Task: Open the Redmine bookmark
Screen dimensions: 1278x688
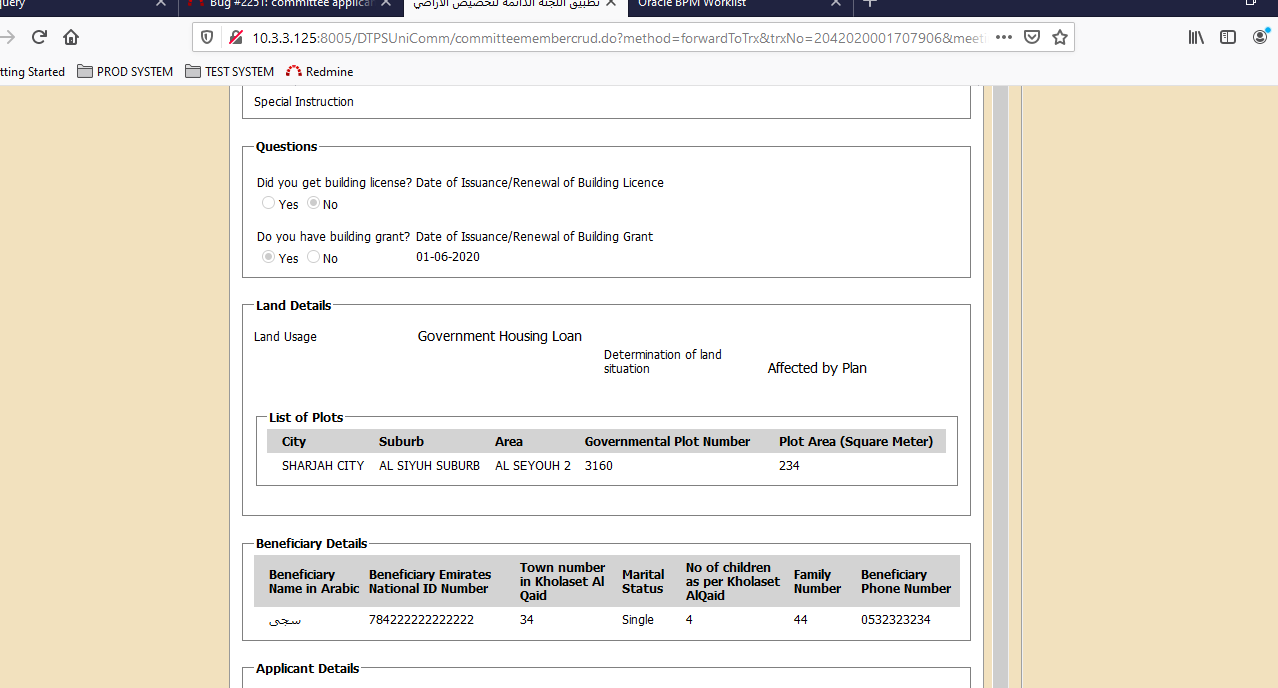Action: pyautogui.click(x=319, y=72)
